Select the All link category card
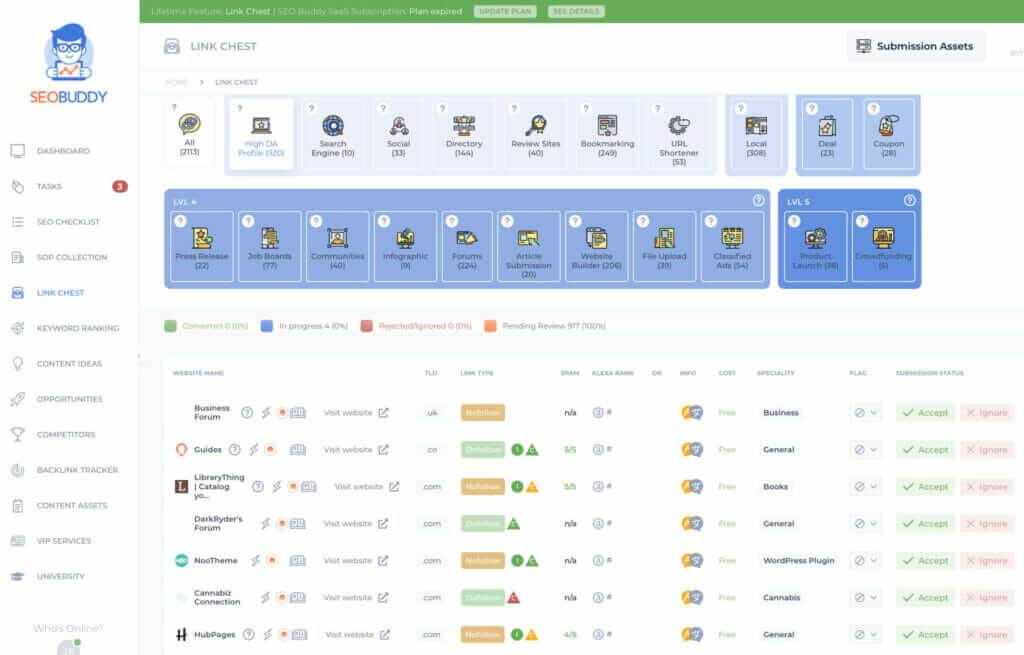Image resolution: width=1024 pixels, height=655 pixels. coord(189,133)
